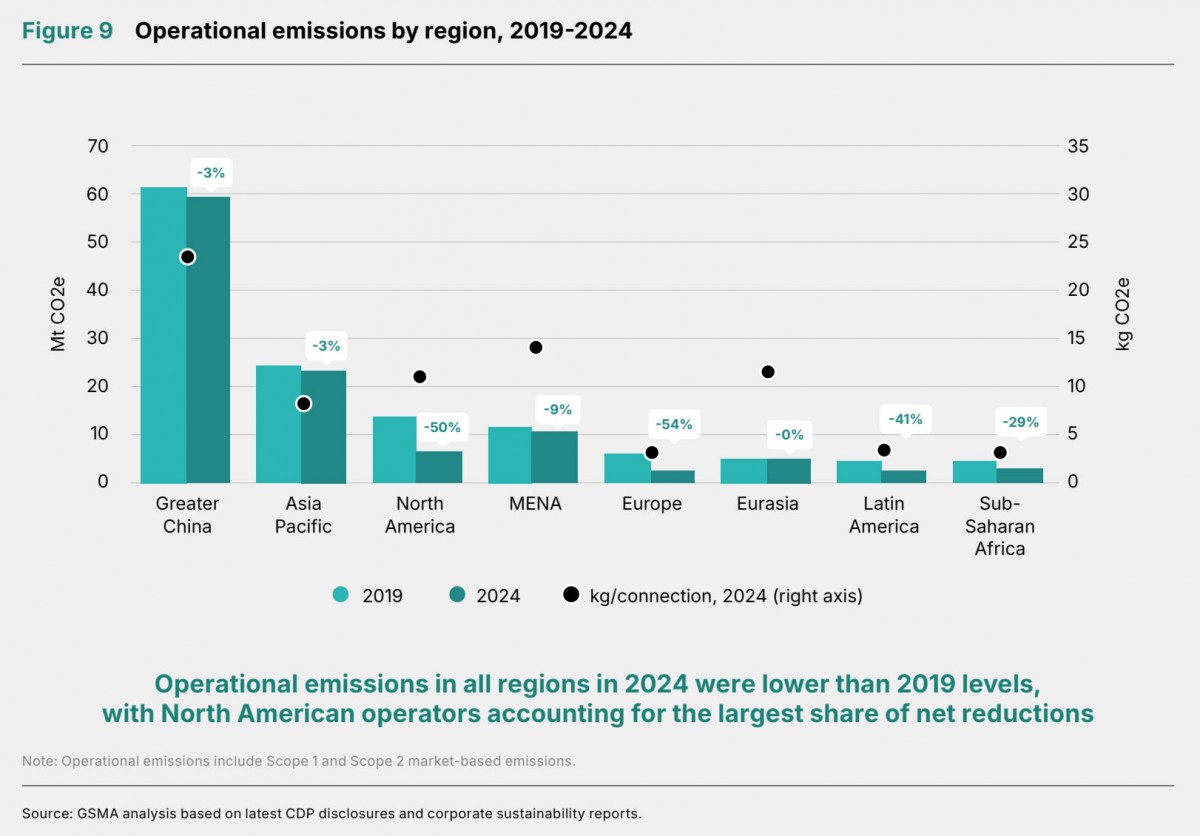Image resolution: width=1200 pixels, height=836 pixels.
Task: Click the '2019' legend text
Action: [382, 596]
